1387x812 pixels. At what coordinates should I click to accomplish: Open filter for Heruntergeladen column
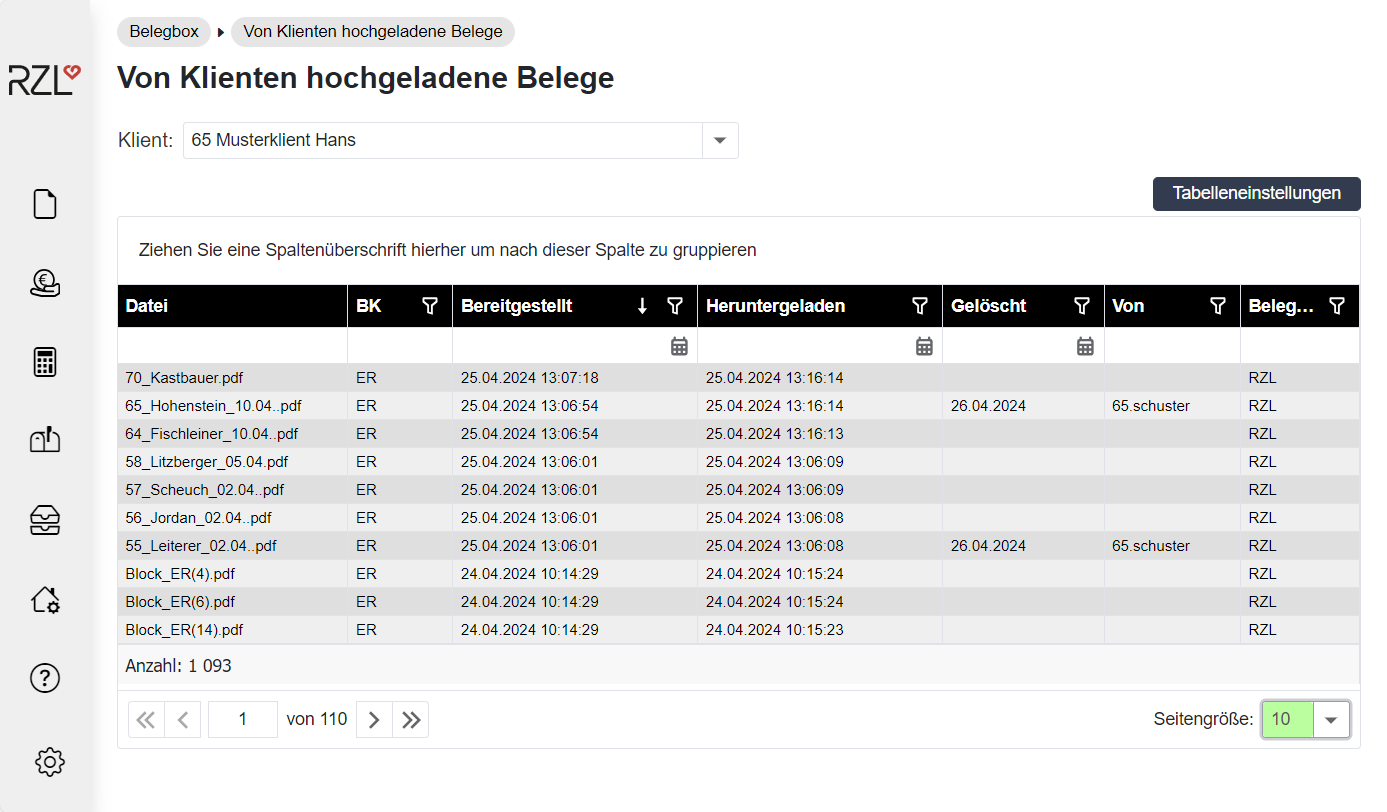point(920,306)
